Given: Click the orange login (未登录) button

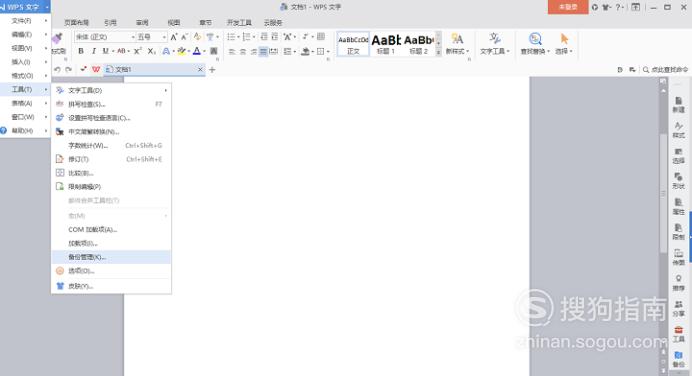Looking at the screenshot, I should click(568, 7).
